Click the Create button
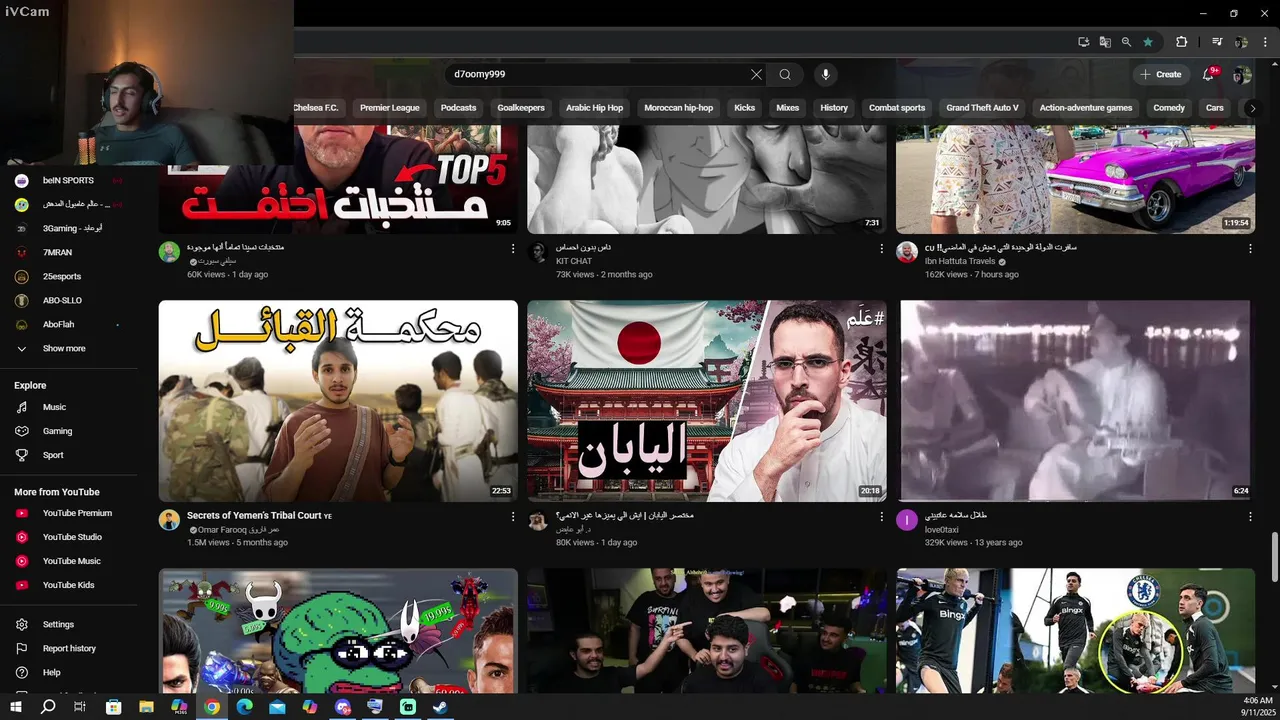The width and height of the screenshot is (1280, 720). (1161, 74)
